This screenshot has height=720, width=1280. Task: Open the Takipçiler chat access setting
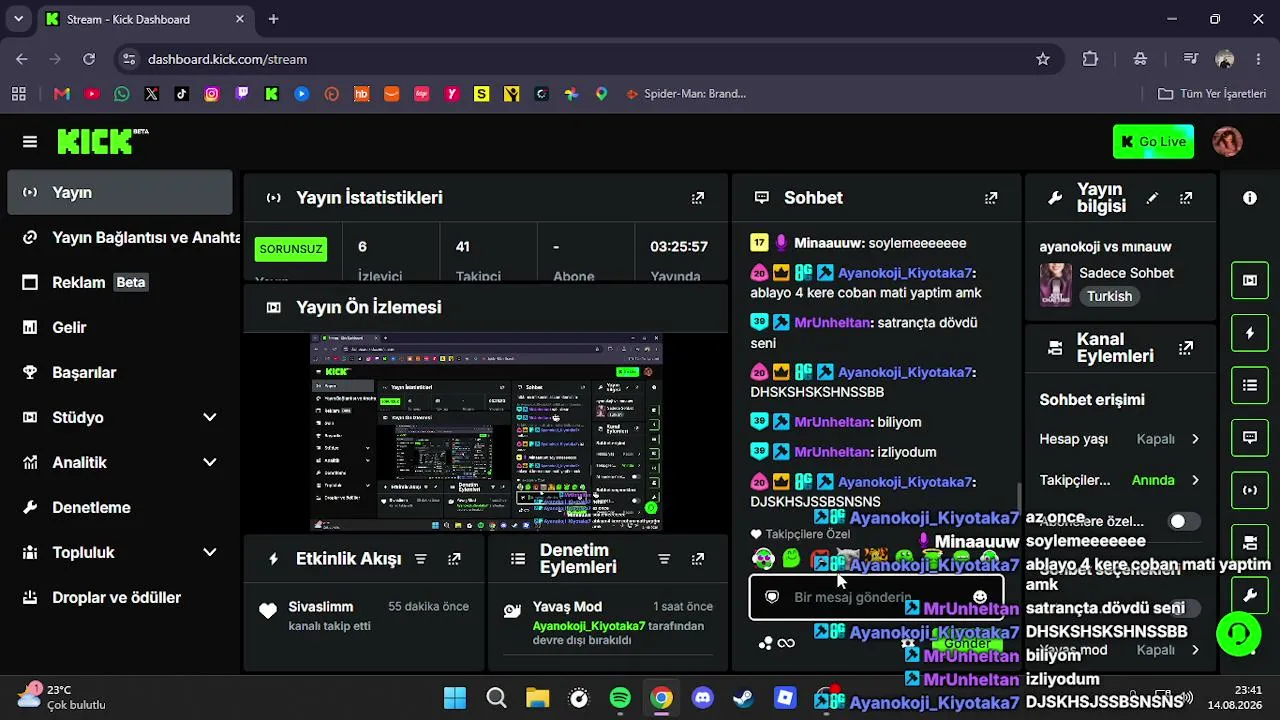coord(1120,480)
